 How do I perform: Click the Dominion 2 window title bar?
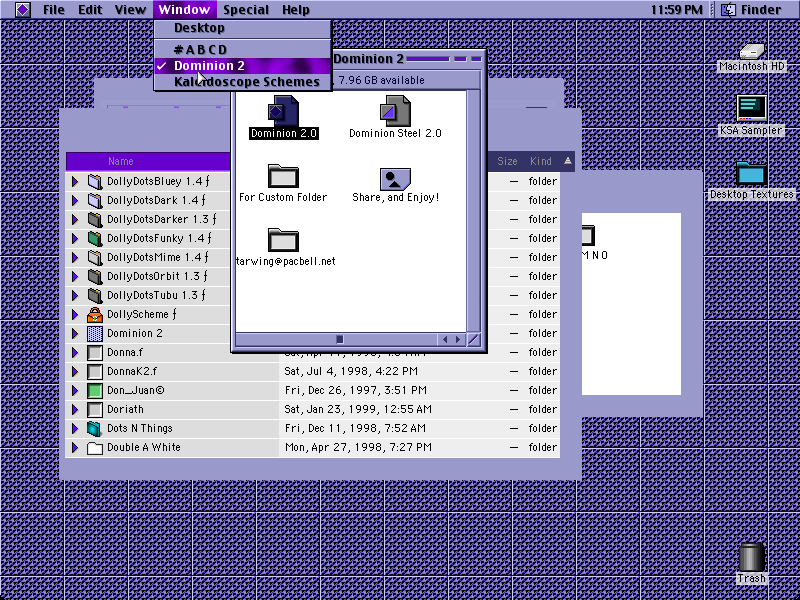pyautogui.click(x=409, y=59)
